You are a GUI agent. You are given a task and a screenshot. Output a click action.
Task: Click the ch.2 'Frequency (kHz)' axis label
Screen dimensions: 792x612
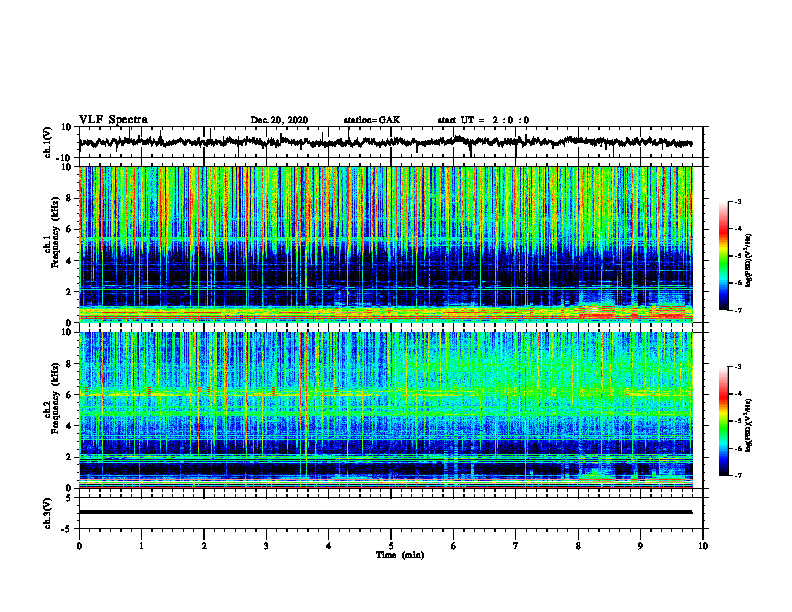[55, 398]
